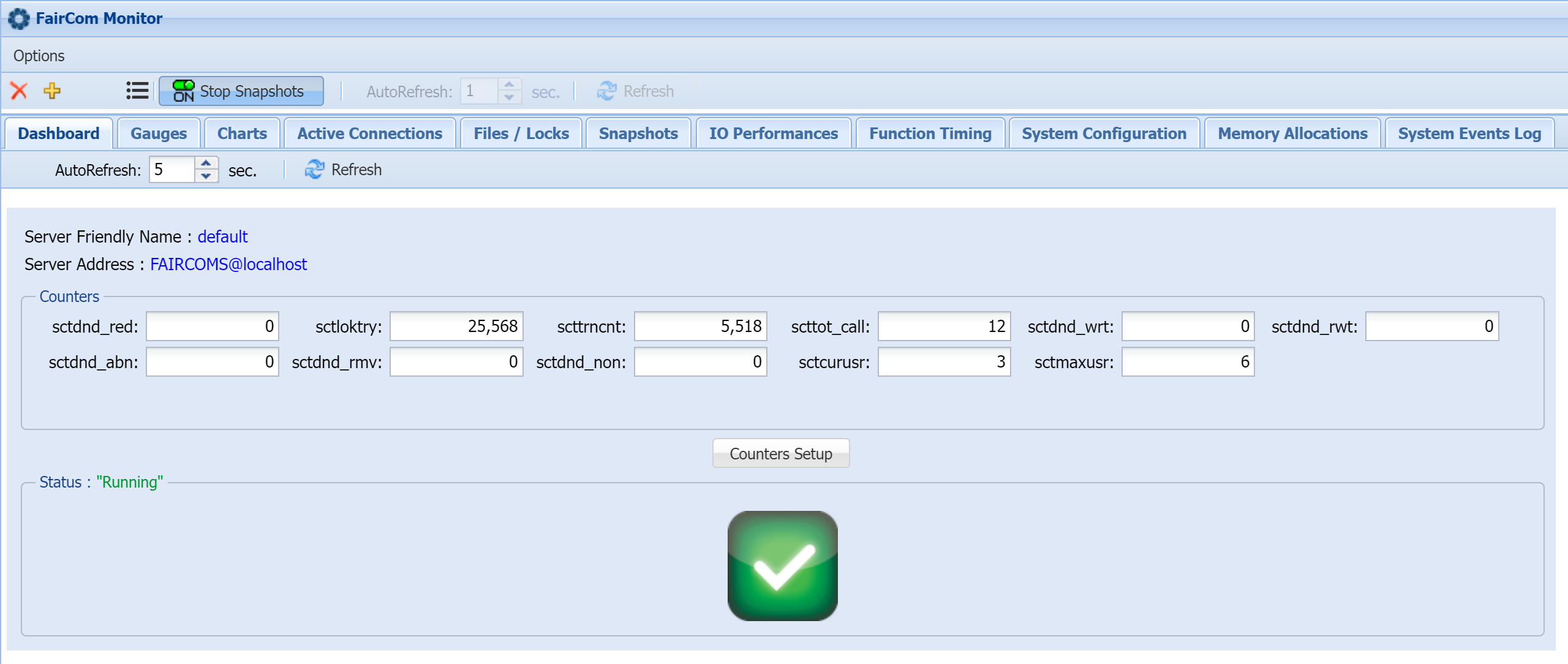Click the red X disconnect icon
The height and width of the screenshot is (664, 1568).
click(x=19, y=91)
